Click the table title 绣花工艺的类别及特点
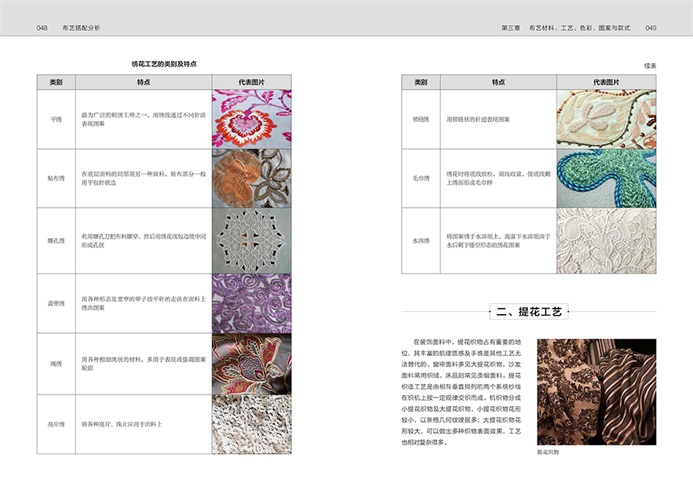The image size is (693, 489). point(164,63)
